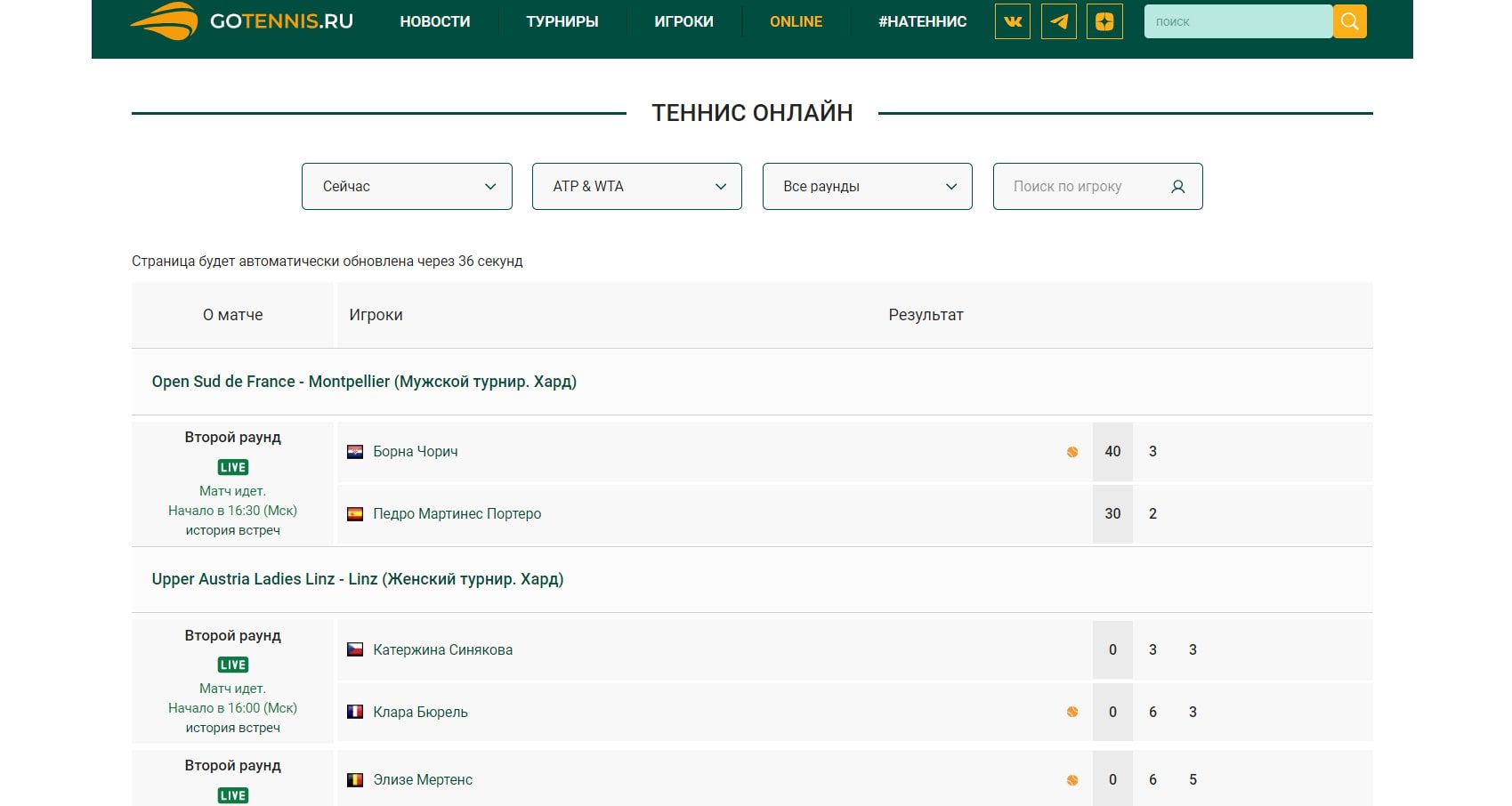Click serving ball icon in Клара Бюрель row
This screenshot has height=806, width=1512.
click(x=1072, y=712)
